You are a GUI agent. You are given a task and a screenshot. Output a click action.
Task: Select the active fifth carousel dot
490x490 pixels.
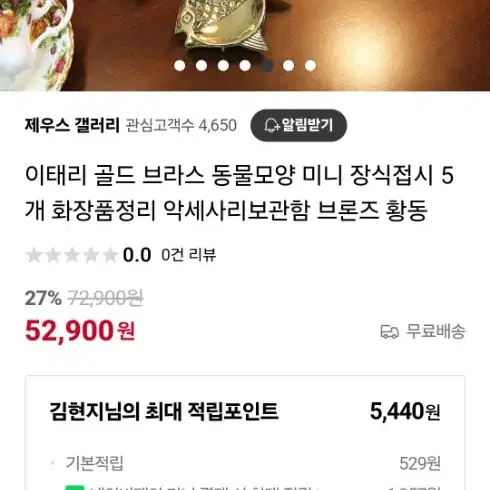tap(267, 65)
